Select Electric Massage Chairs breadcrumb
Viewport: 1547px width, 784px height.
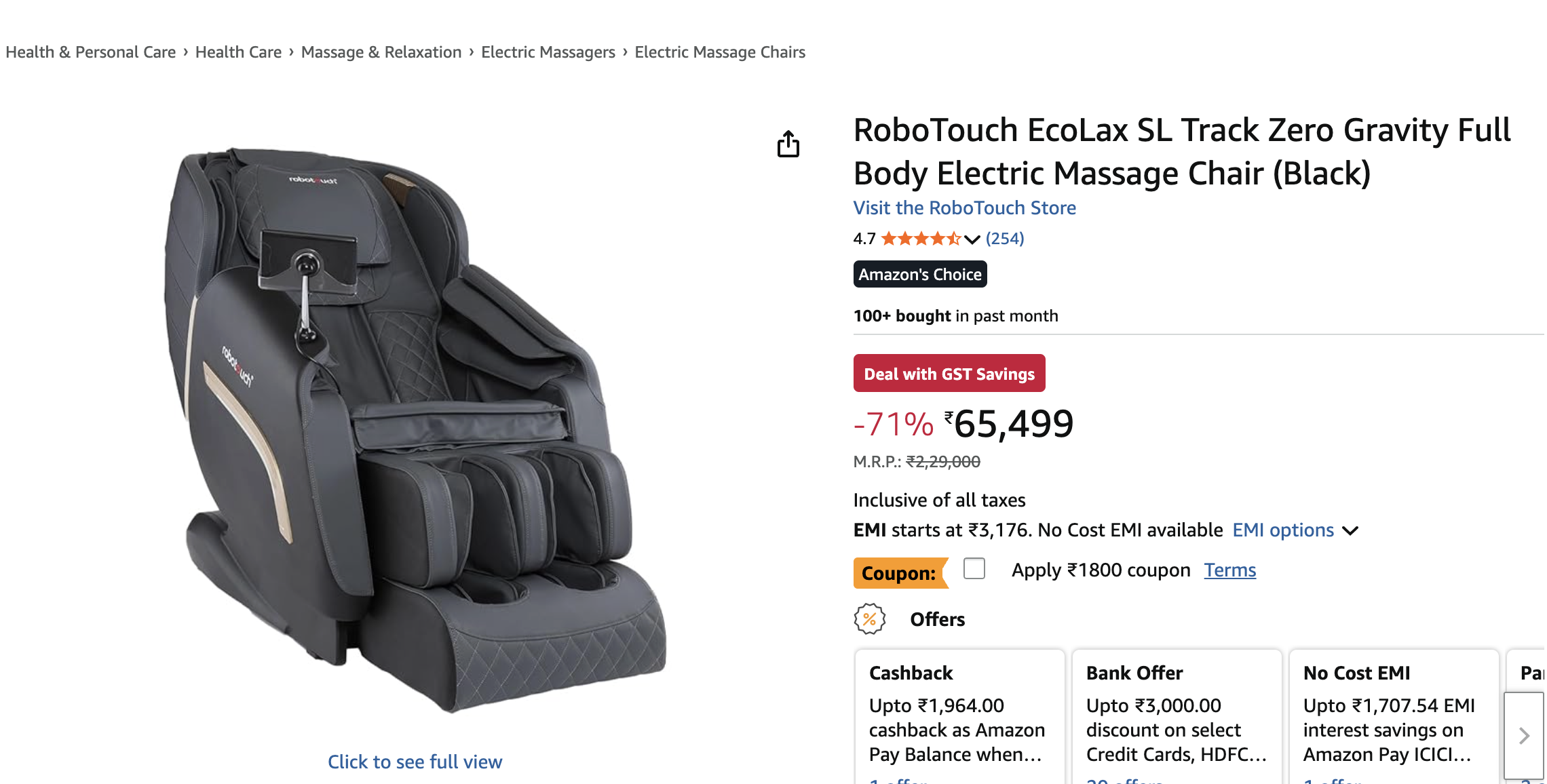[720, 52]
